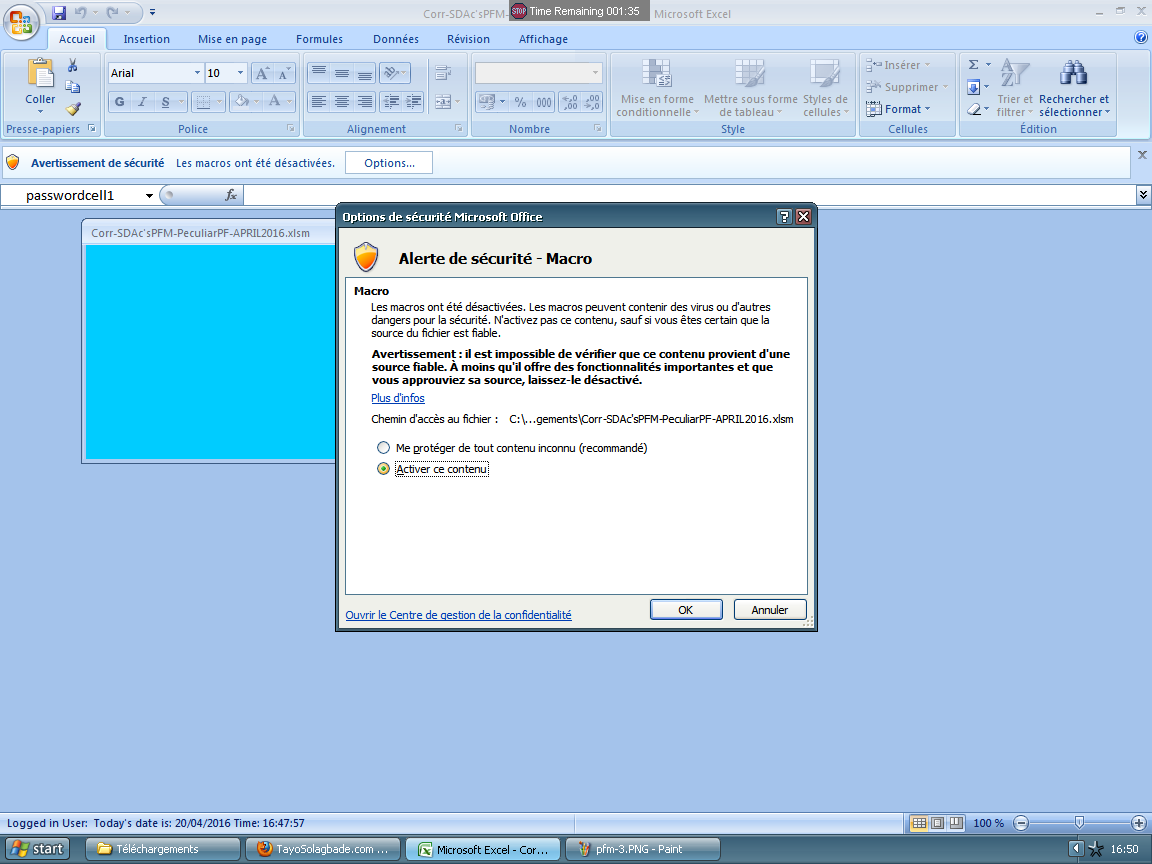The height and width of the screenshot is (864, 1152).
Task: Switch to Firefox TayoSolagbade.com taskbar item
Action: 323,849
